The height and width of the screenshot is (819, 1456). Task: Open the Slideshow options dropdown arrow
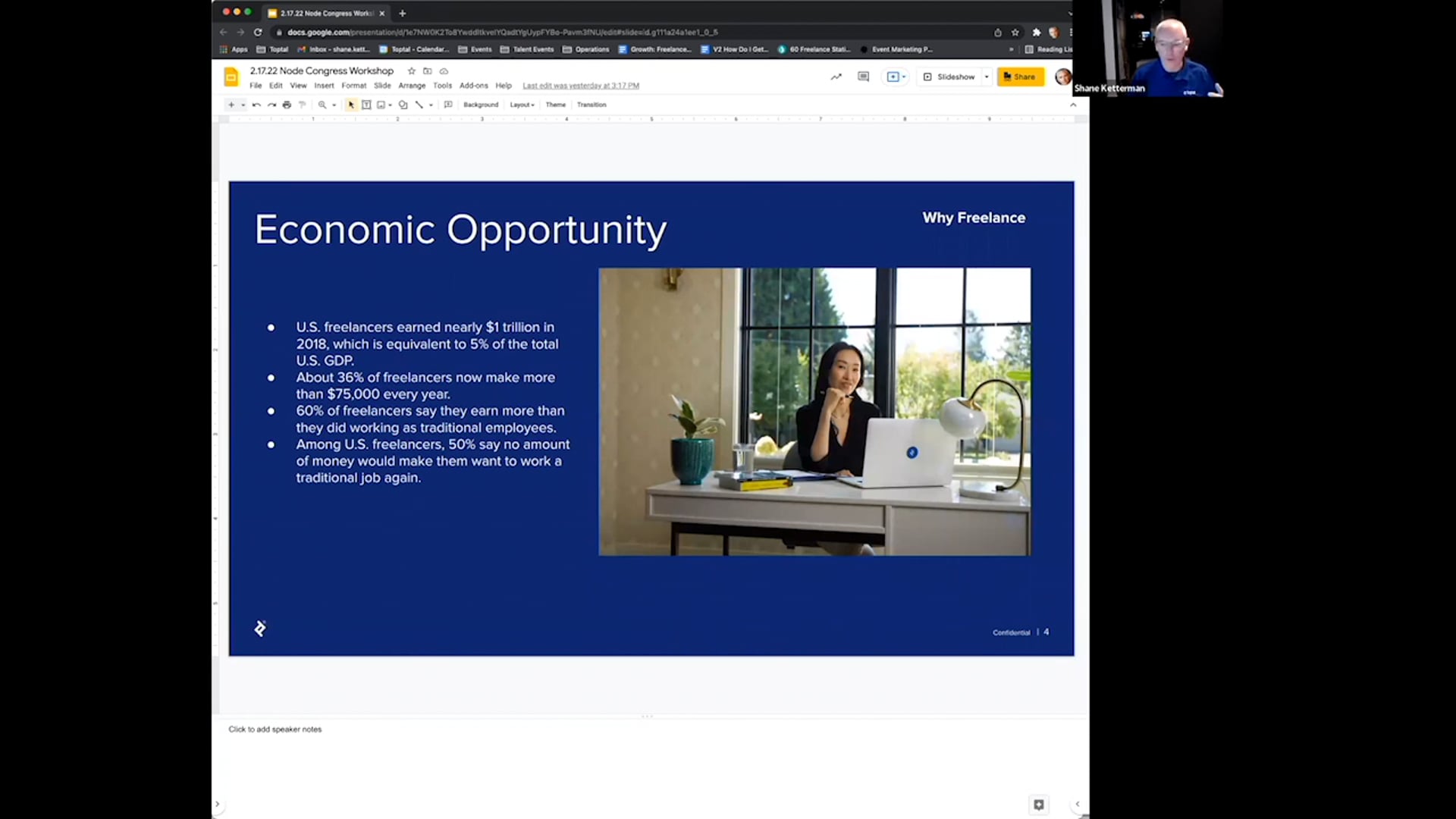click(x=987, y=77)
